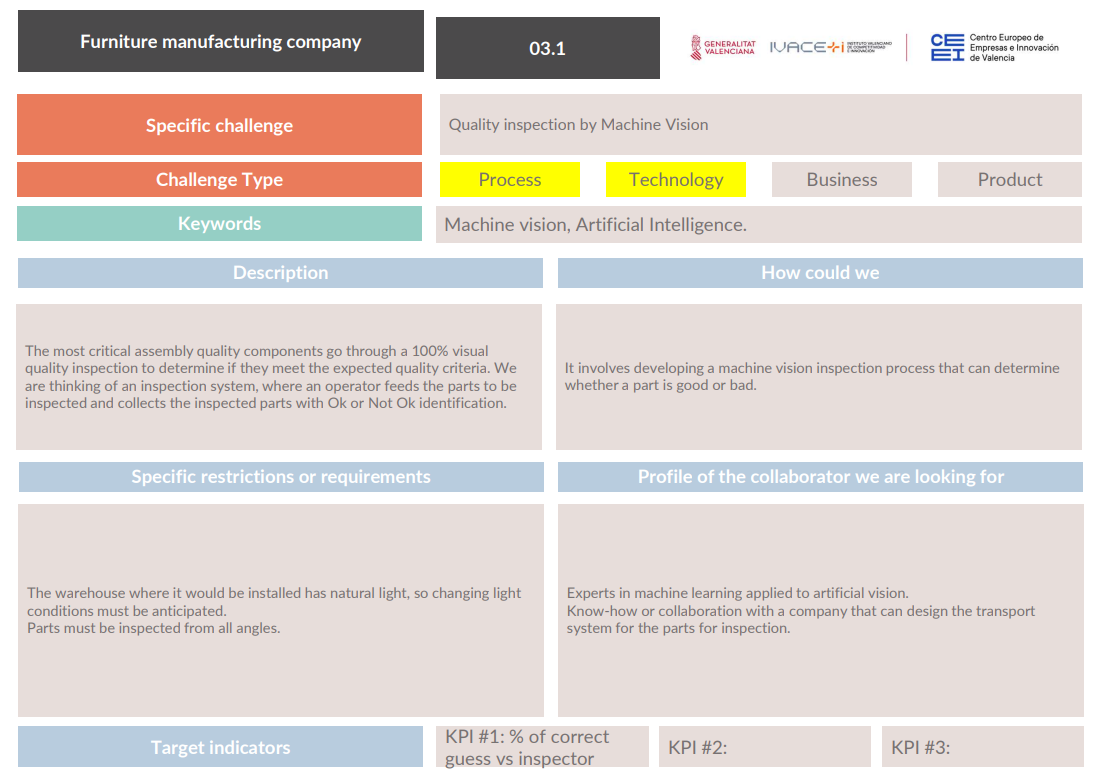Click the Furniture manufacturing company title
Image resolution: width=1103 pixels, height=783 pixels.
click(x=220, y=42)
